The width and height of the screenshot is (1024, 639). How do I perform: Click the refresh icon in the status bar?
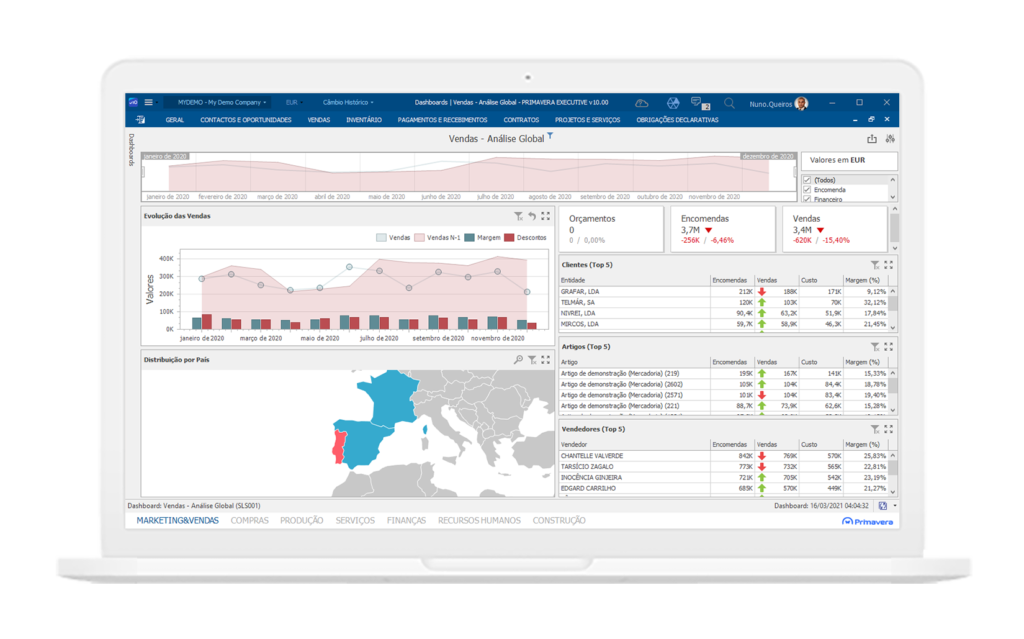(882, 506)
